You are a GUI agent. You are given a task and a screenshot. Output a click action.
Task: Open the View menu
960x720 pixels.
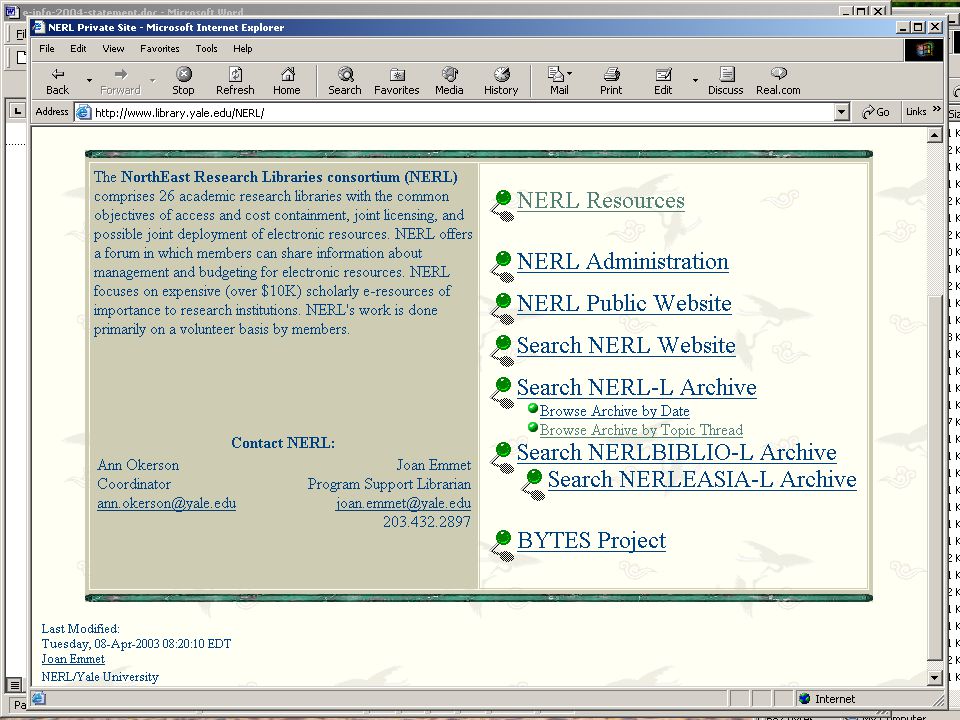[x=113, y=48]
